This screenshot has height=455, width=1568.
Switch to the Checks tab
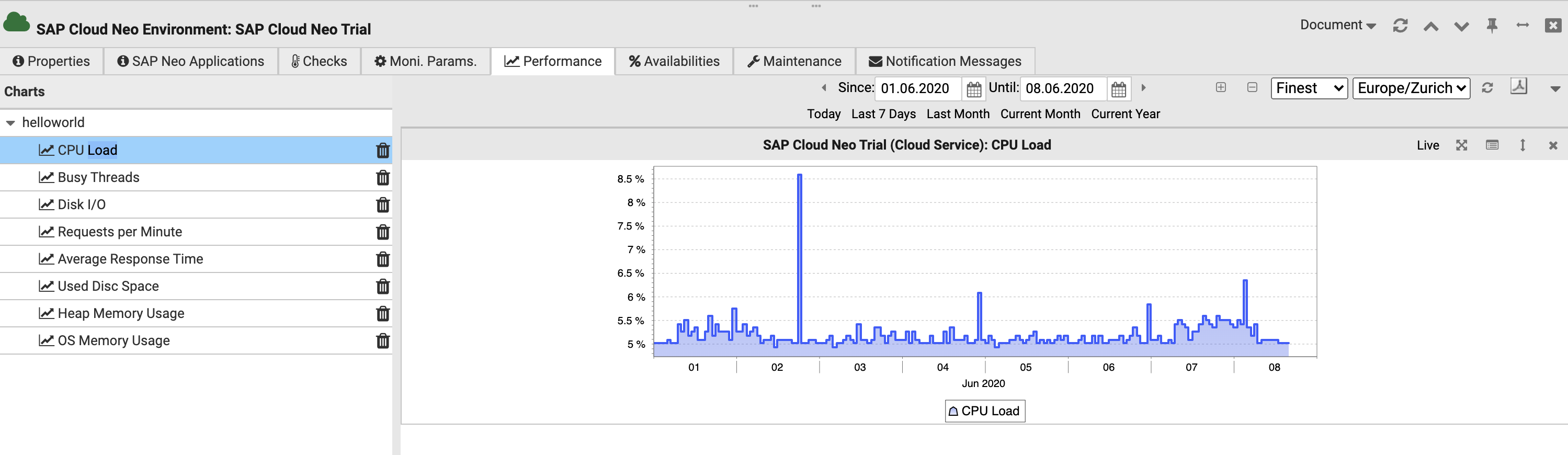(319, 61)
